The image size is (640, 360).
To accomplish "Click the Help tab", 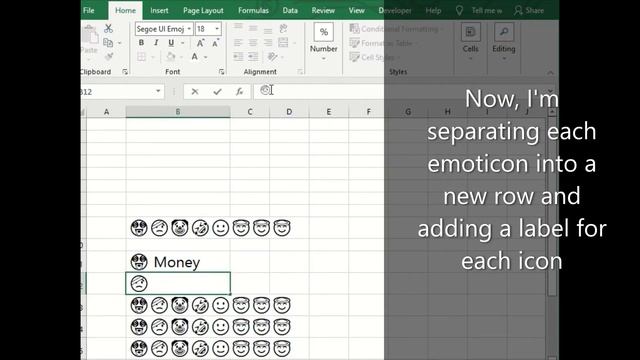I will 433,11.
